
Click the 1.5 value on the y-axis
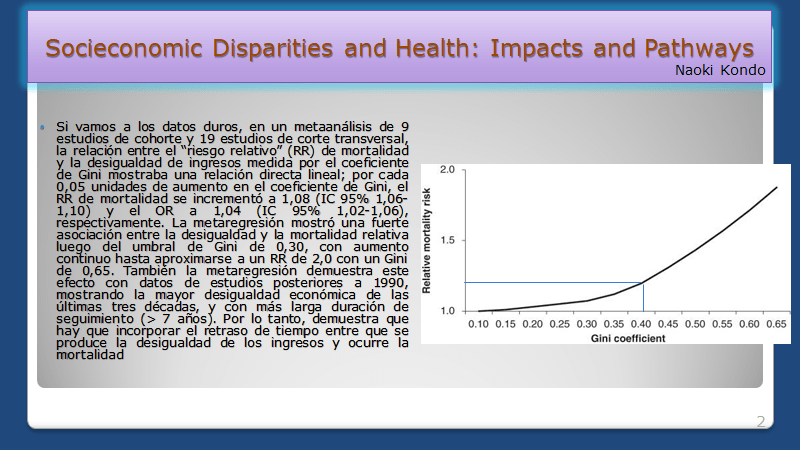447,241
